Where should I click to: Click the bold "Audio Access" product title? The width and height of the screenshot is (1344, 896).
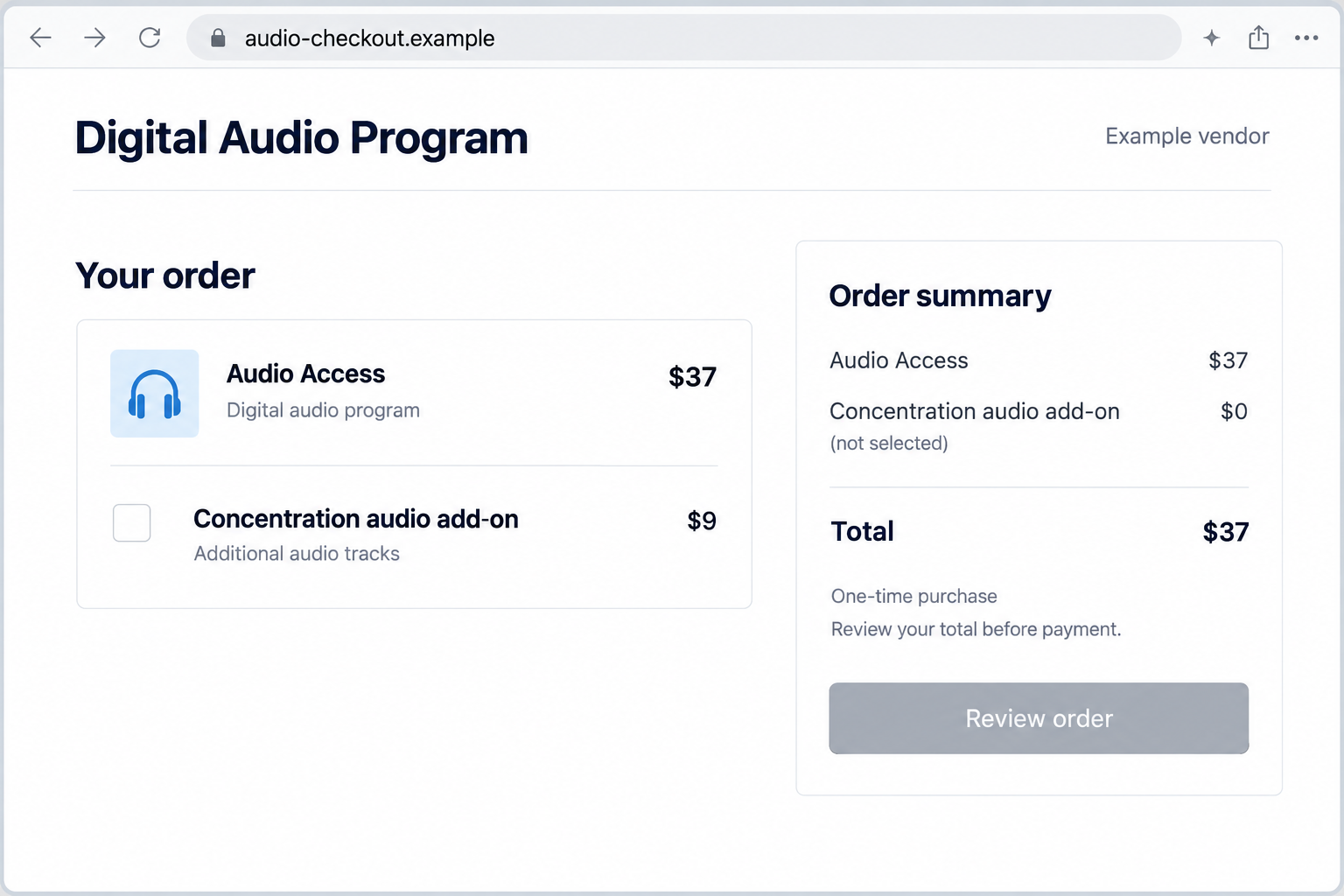[305, 374]
